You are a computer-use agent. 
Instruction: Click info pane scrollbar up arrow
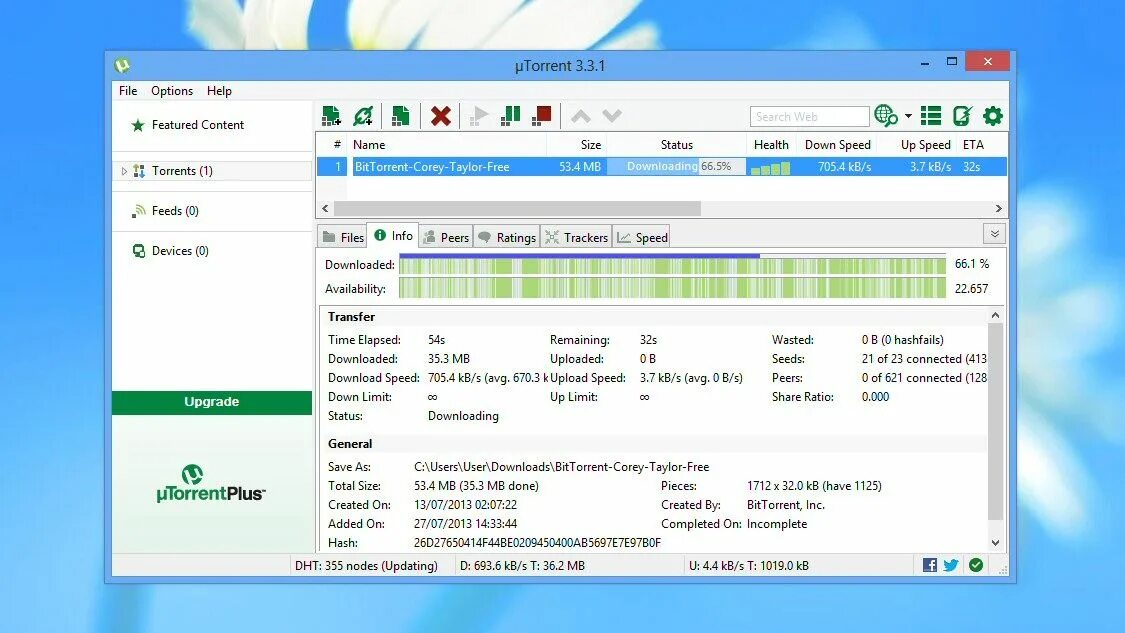coord(995,315)
